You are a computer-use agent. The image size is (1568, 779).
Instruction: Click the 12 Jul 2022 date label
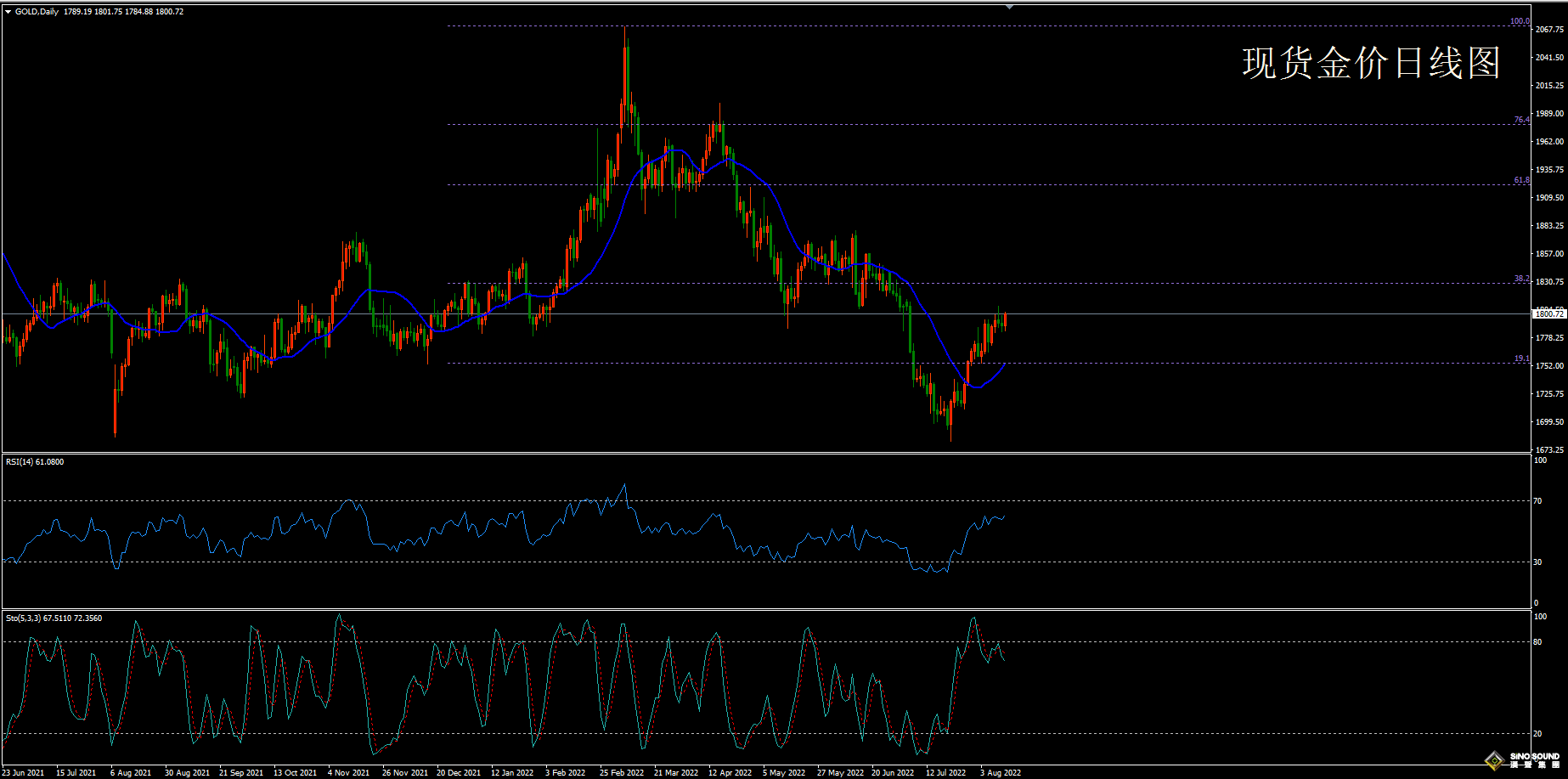click(x=946, y=773)
